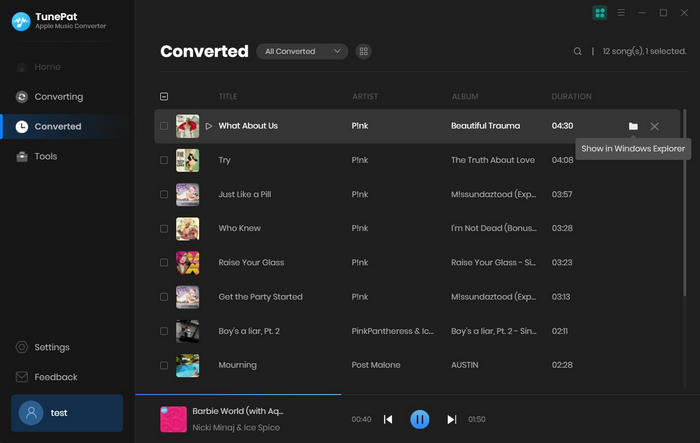Show What About Us in Windows Explorer
700x443 pixels.
(x=633, y=126)
